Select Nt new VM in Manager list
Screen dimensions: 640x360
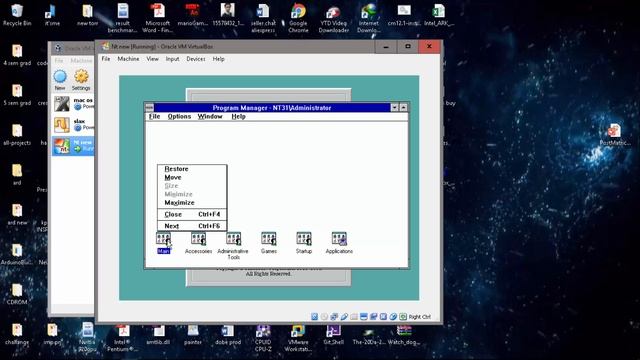(73, 146)
